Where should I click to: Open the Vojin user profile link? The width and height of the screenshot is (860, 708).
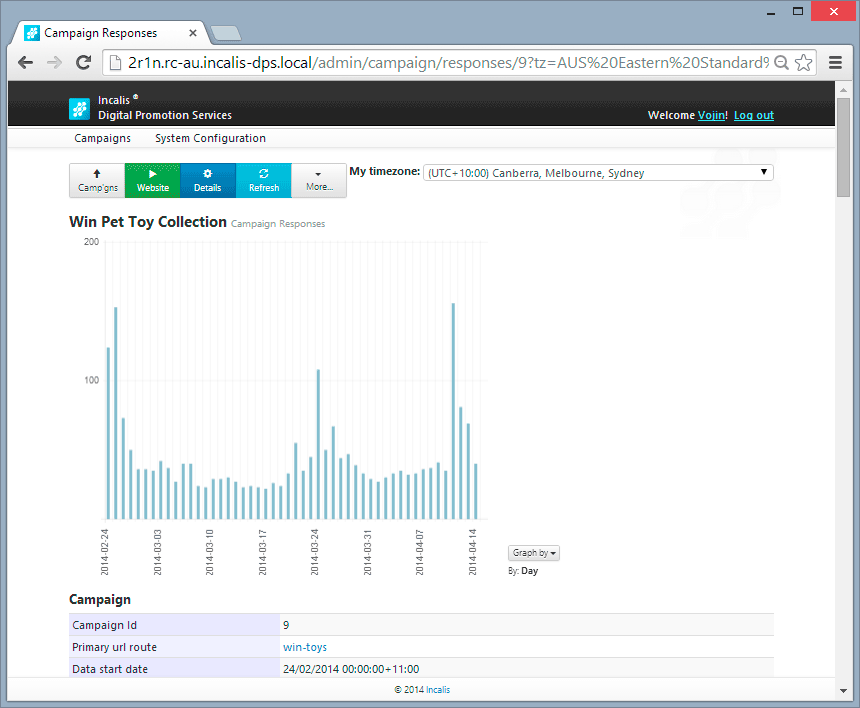click(x=711, y=115)
